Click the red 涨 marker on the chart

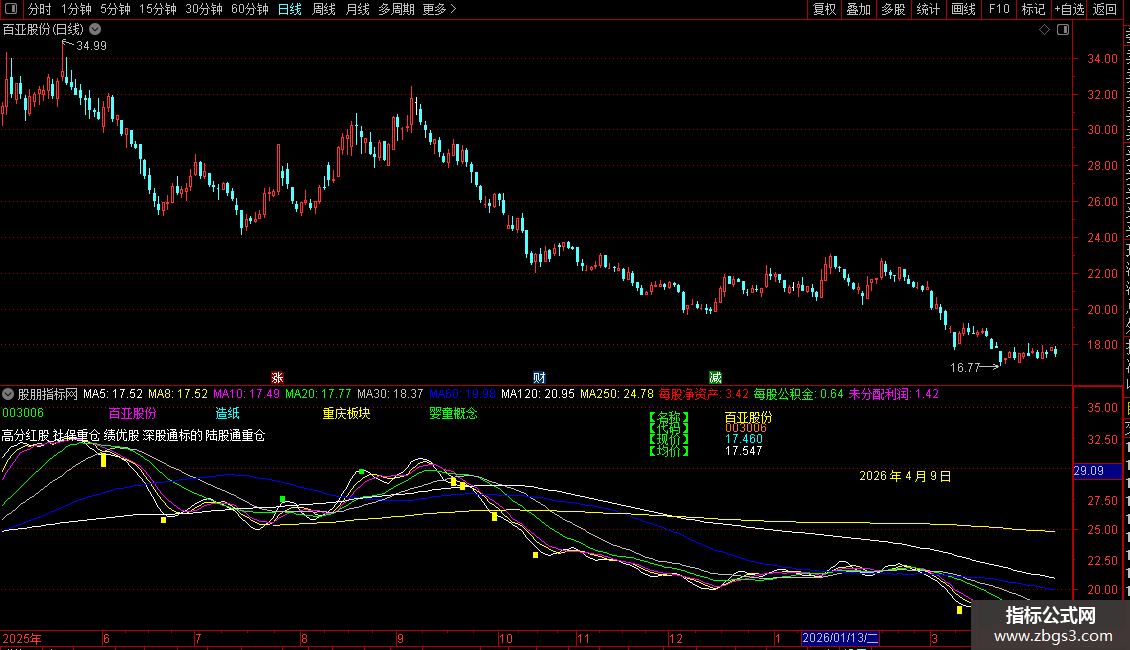(277, 378)
